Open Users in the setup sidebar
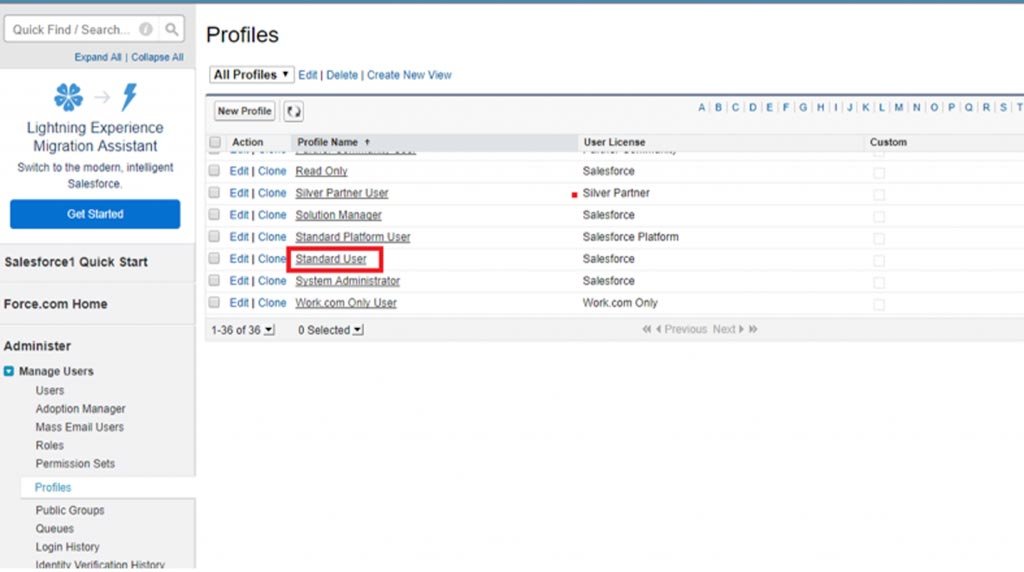The height and width of the screenshot is (572, 1024). coord(50,390)
